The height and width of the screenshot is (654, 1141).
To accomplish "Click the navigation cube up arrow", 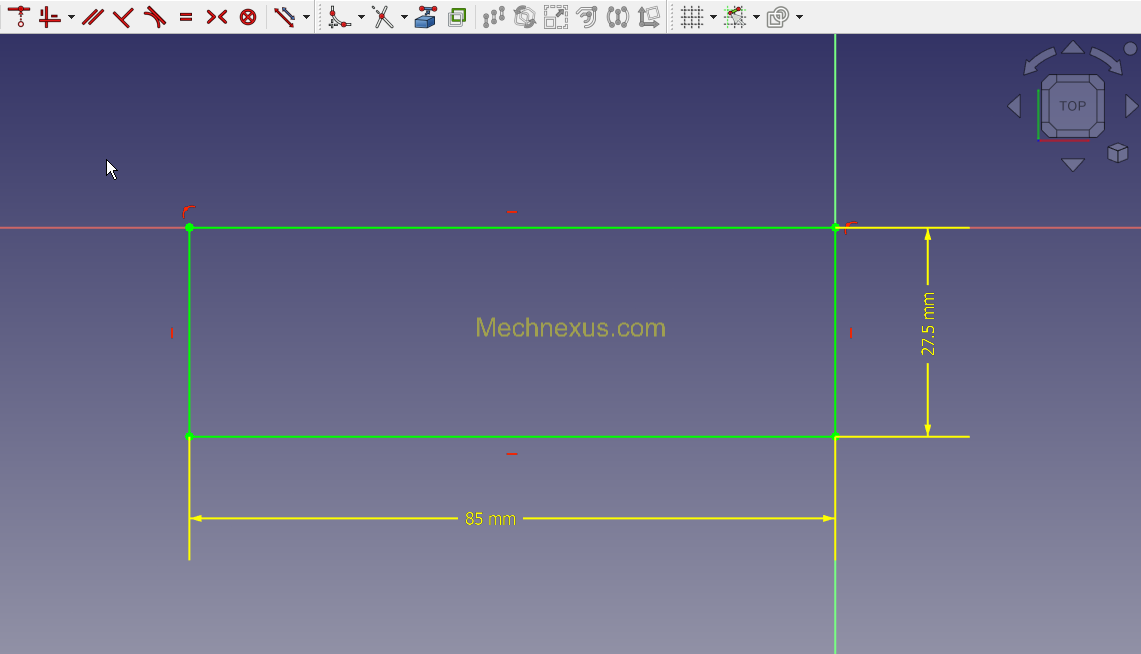I will pos(1073,47).
